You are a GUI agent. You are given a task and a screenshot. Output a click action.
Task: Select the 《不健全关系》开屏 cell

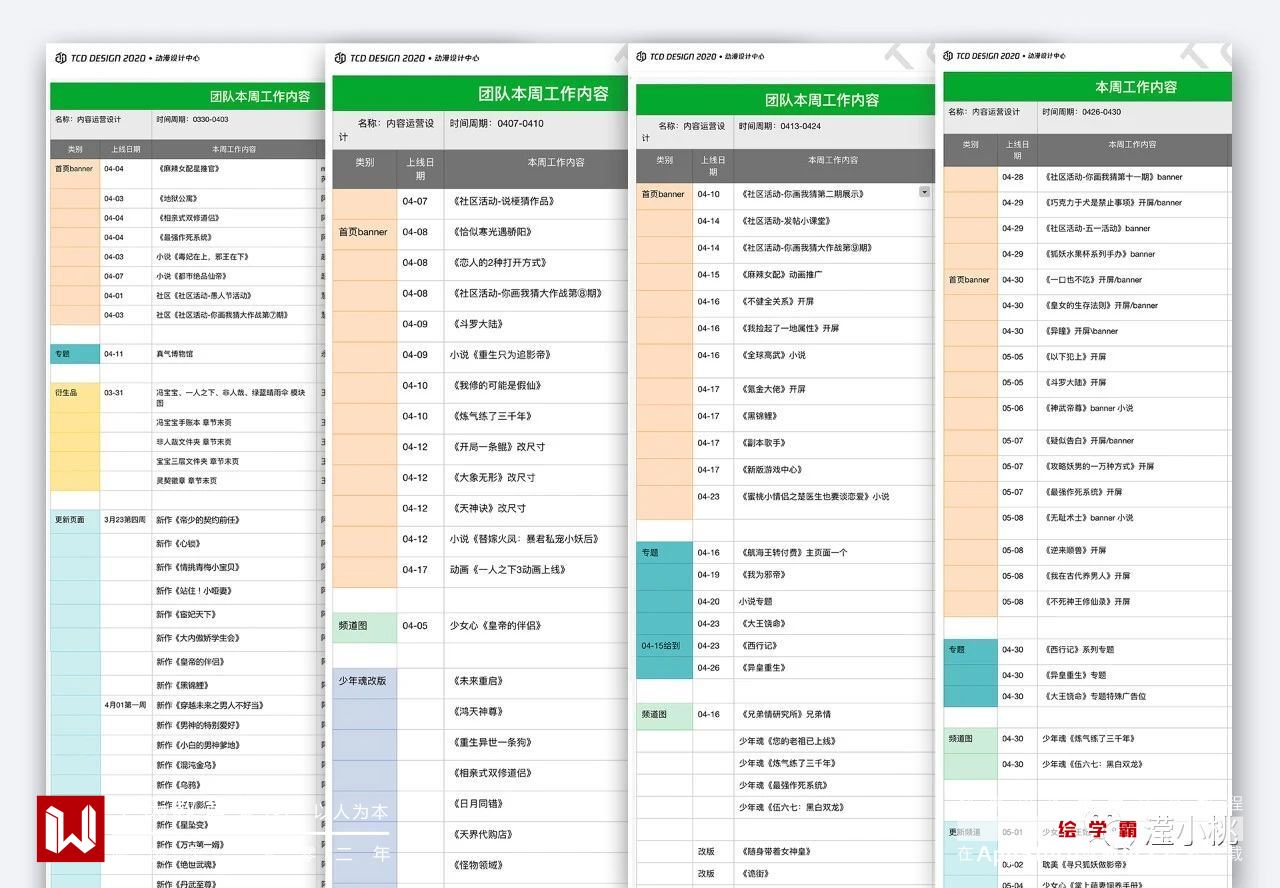coord(832,302)
